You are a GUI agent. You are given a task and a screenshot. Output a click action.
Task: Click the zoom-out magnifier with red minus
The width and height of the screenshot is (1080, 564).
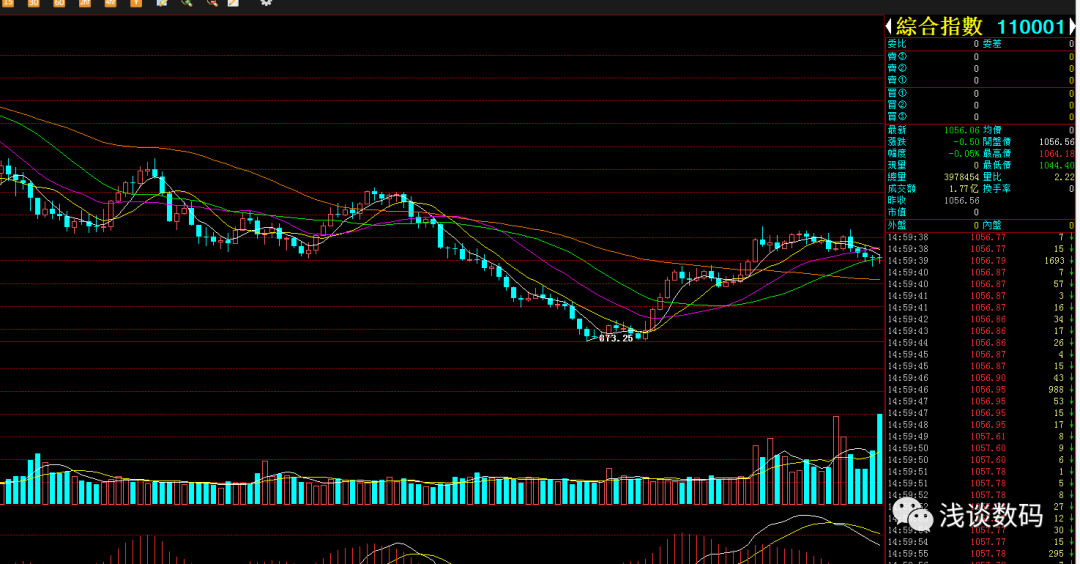pyautogui.click(x=212, y=3)
